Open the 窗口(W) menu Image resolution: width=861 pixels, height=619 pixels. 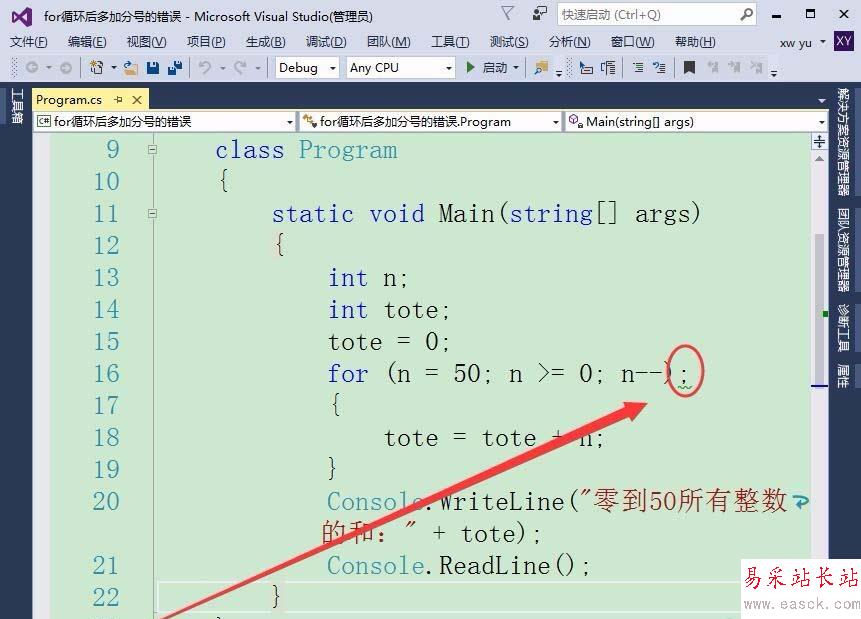(x=633, y=42)
